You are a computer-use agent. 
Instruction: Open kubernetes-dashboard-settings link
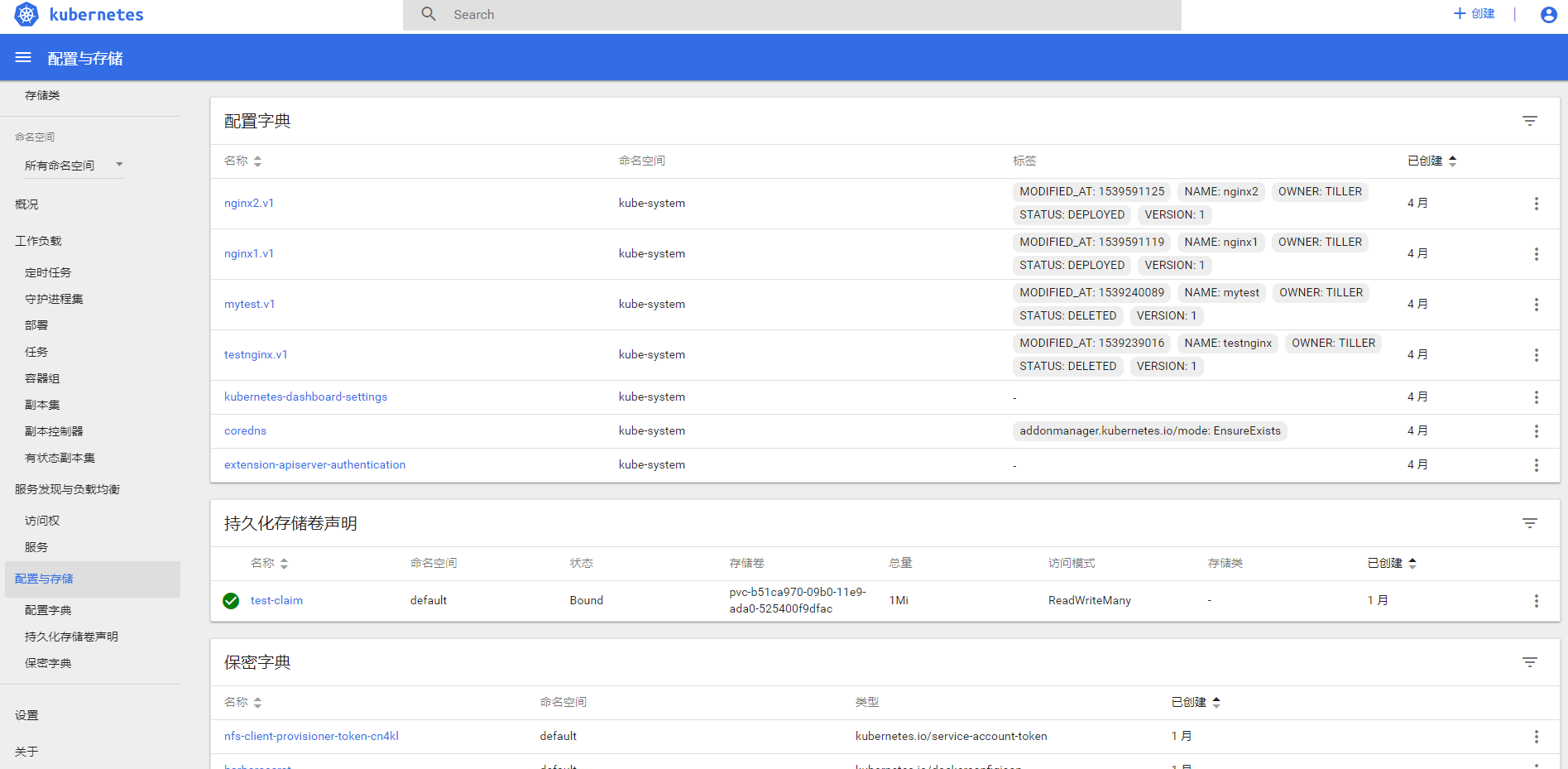click(x=305, y=397)
